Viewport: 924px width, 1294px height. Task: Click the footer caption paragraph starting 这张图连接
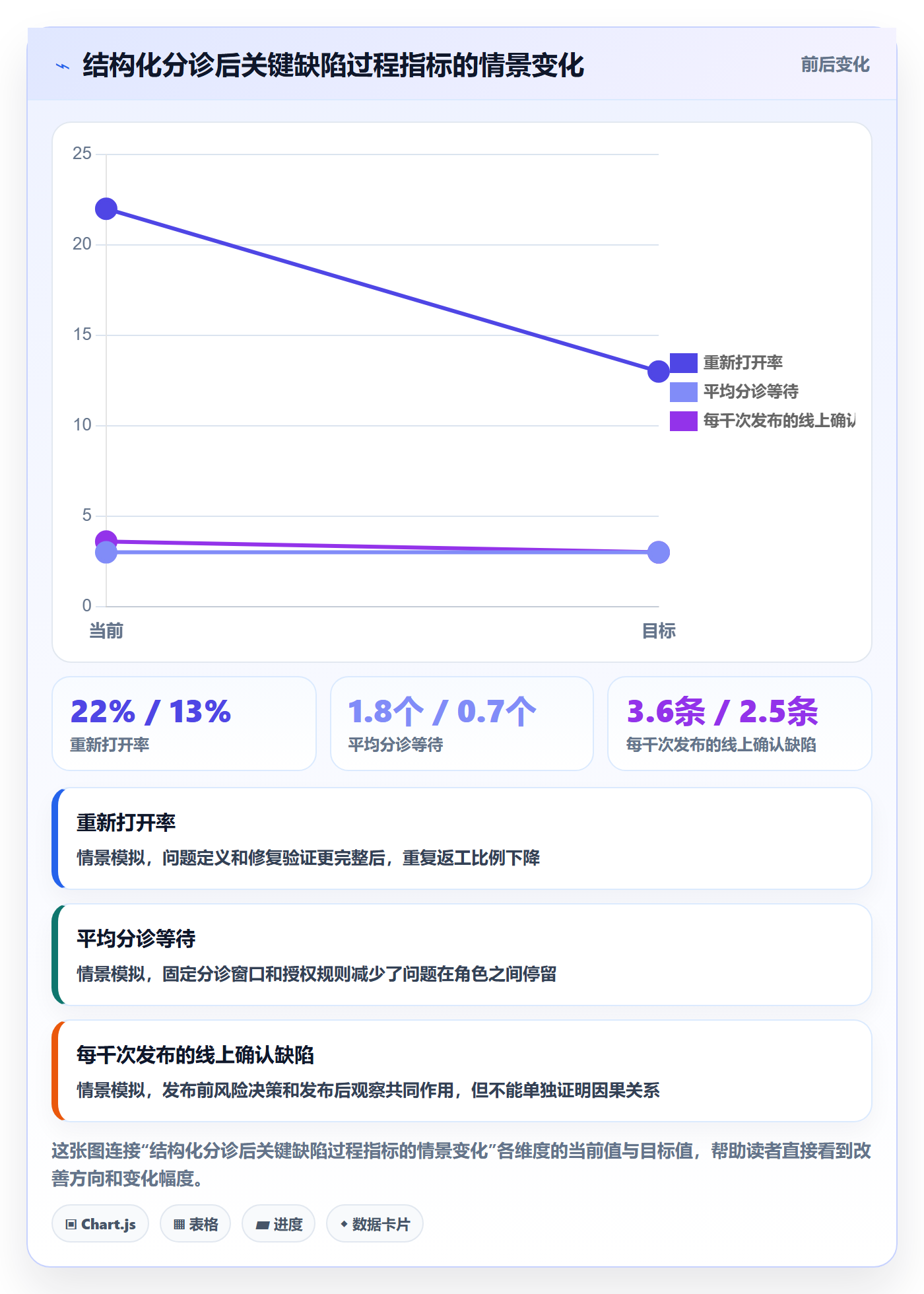pyautogui.click(x=461, y=1165)
